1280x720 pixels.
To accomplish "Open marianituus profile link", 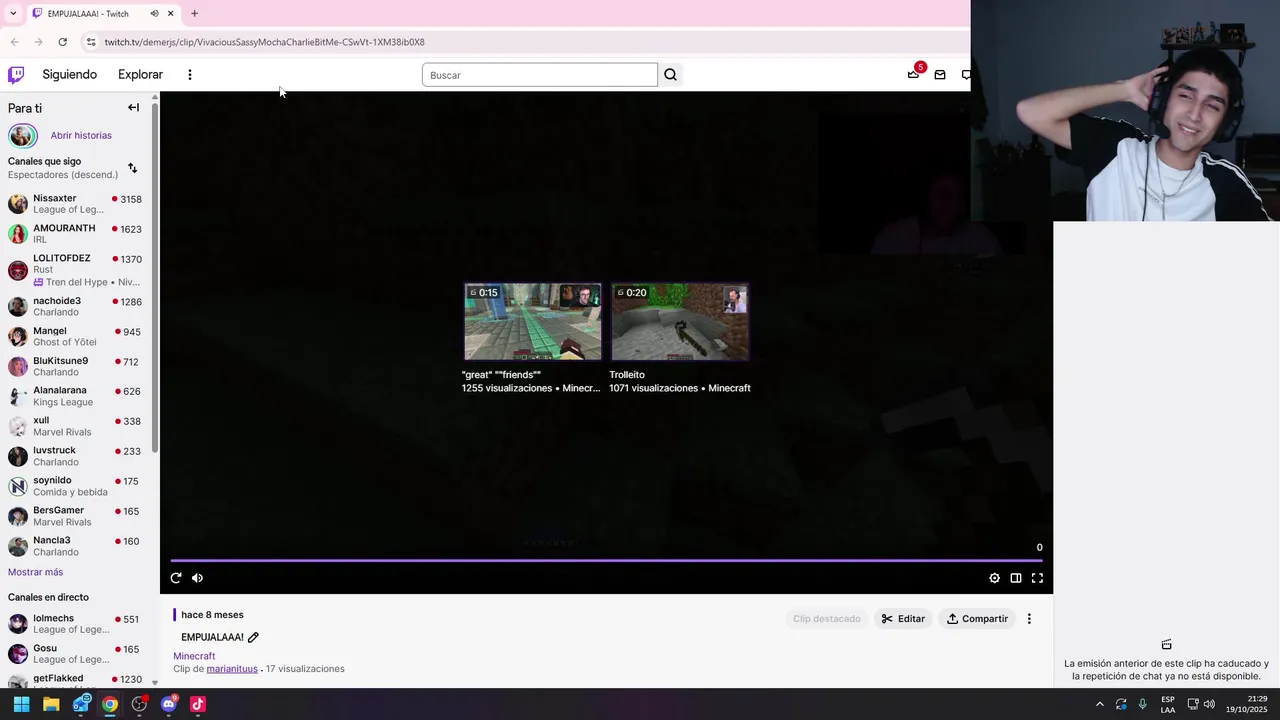I will (232, 669).
